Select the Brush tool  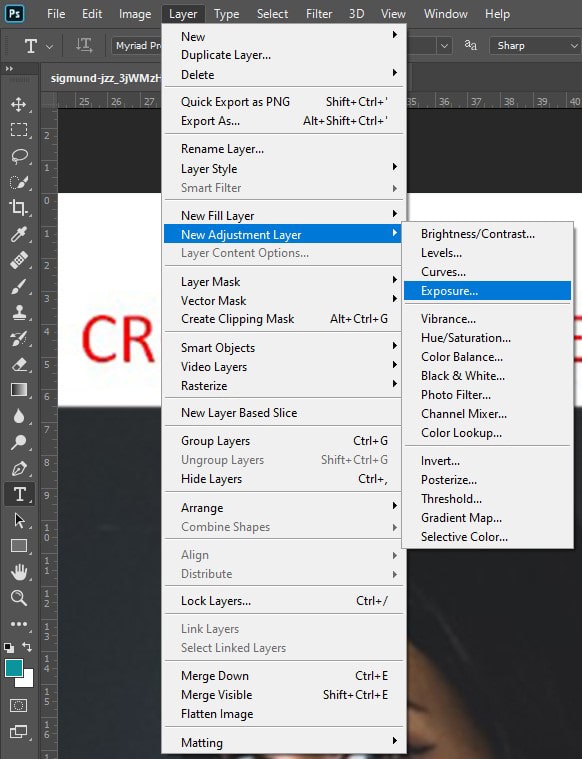pos(19,287)
